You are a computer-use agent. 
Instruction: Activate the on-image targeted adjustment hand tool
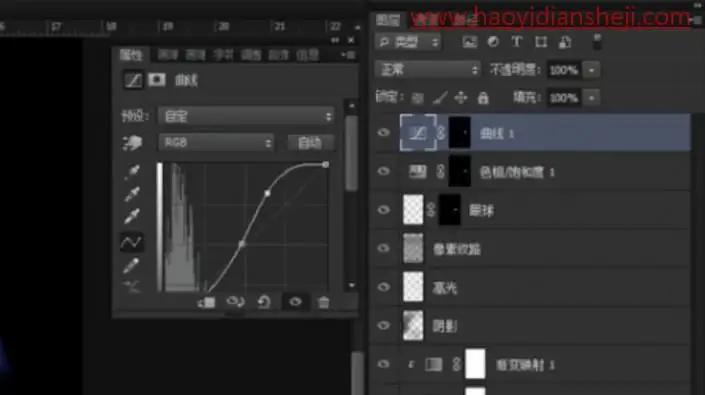coord(132,143)
